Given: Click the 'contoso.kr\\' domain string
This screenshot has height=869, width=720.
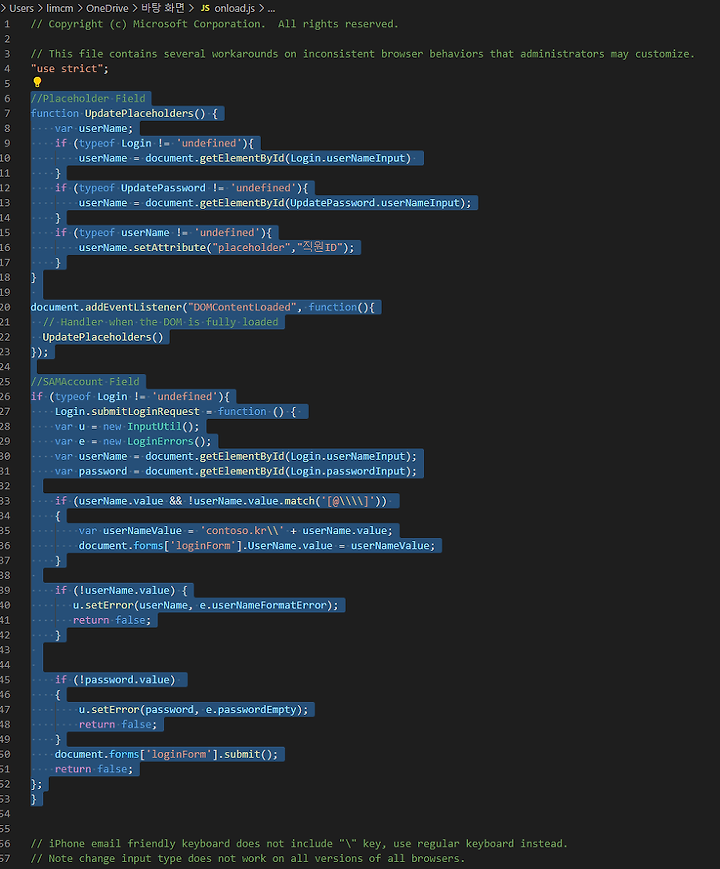Looking at the screenshot, I should point(242,530).
